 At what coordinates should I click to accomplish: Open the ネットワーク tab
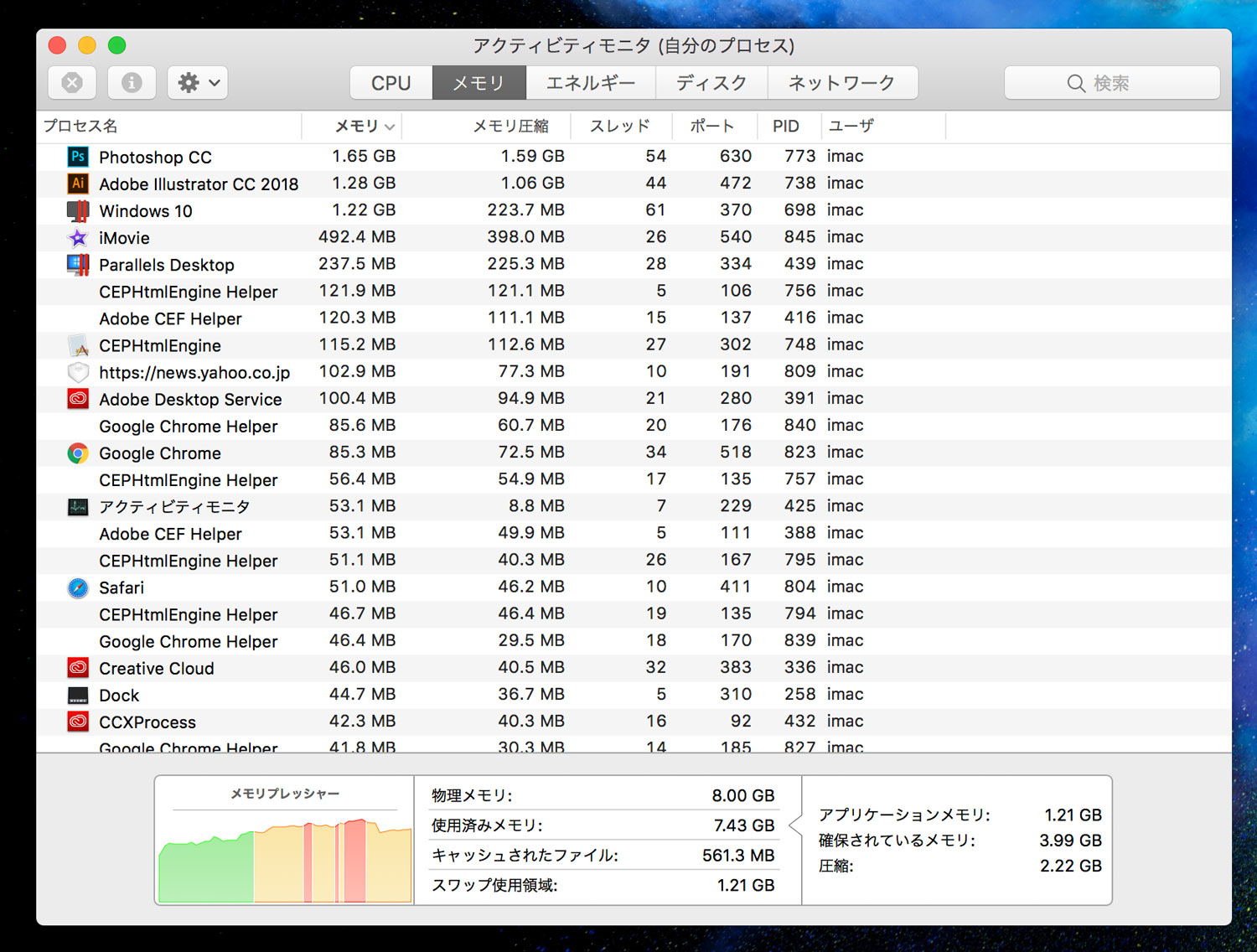pos(842,83)
